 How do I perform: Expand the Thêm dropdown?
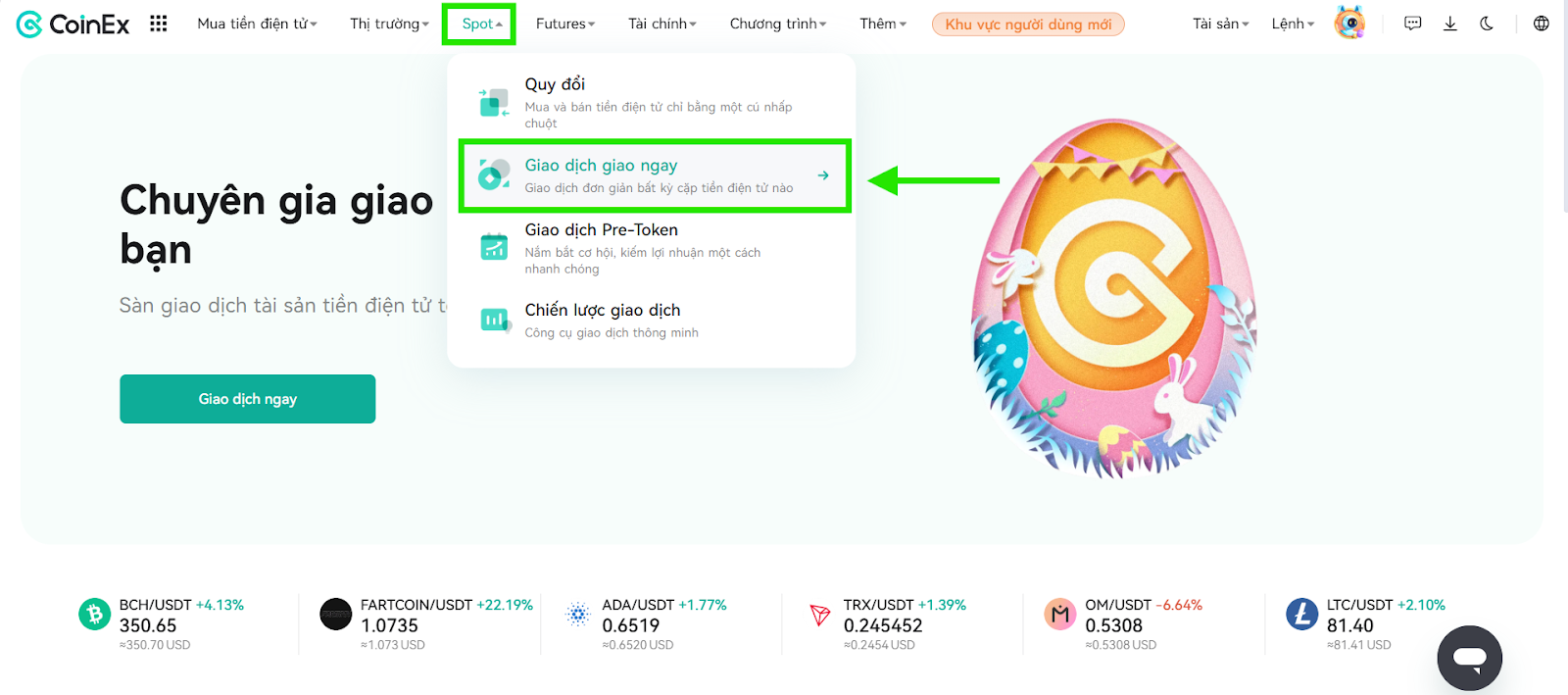click(883, 24)
